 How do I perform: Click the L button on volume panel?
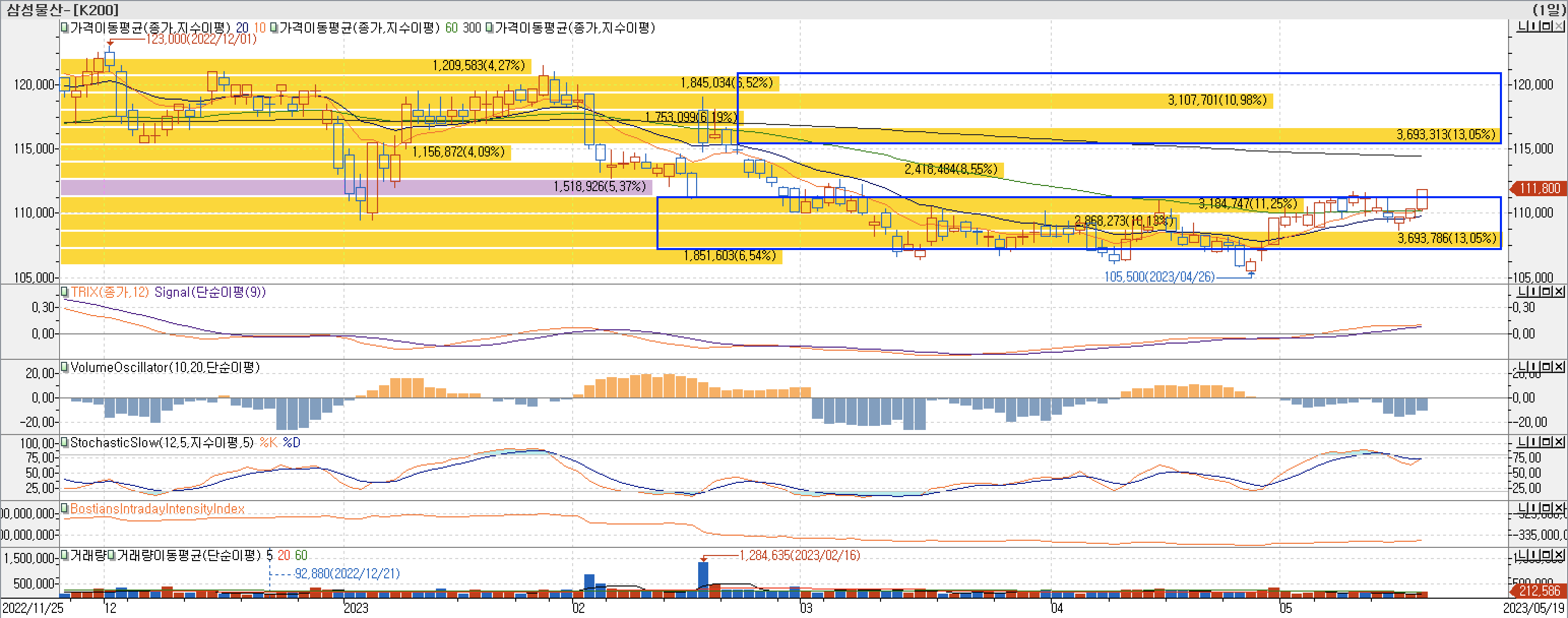point(1522,554)
